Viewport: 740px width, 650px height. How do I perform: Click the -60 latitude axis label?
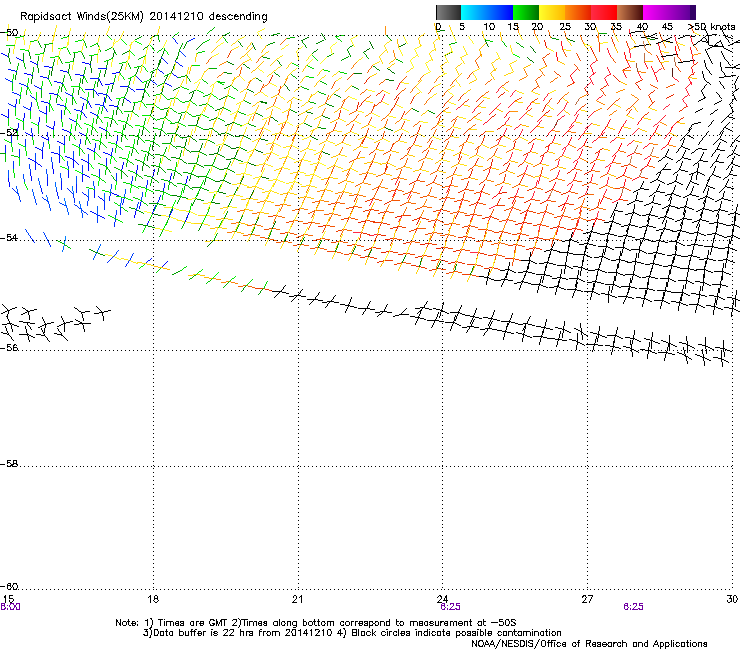(x=9, y=586)
